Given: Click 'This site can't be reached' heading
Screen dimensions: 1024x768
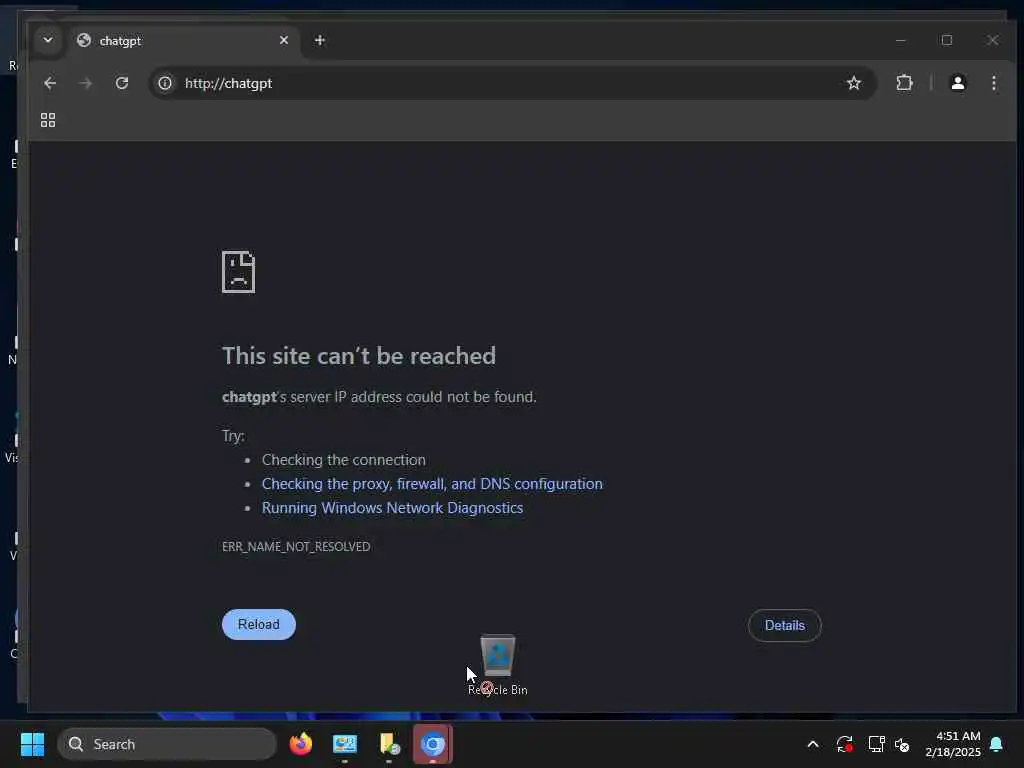Looking at the screenshot, I should pyautogui.click(x=359, y=356).
